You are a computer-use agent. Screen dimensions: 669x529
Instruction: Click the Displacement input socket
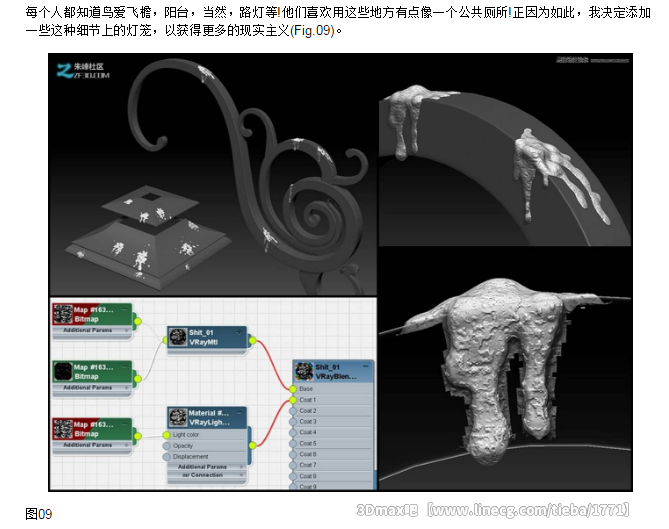166,456
